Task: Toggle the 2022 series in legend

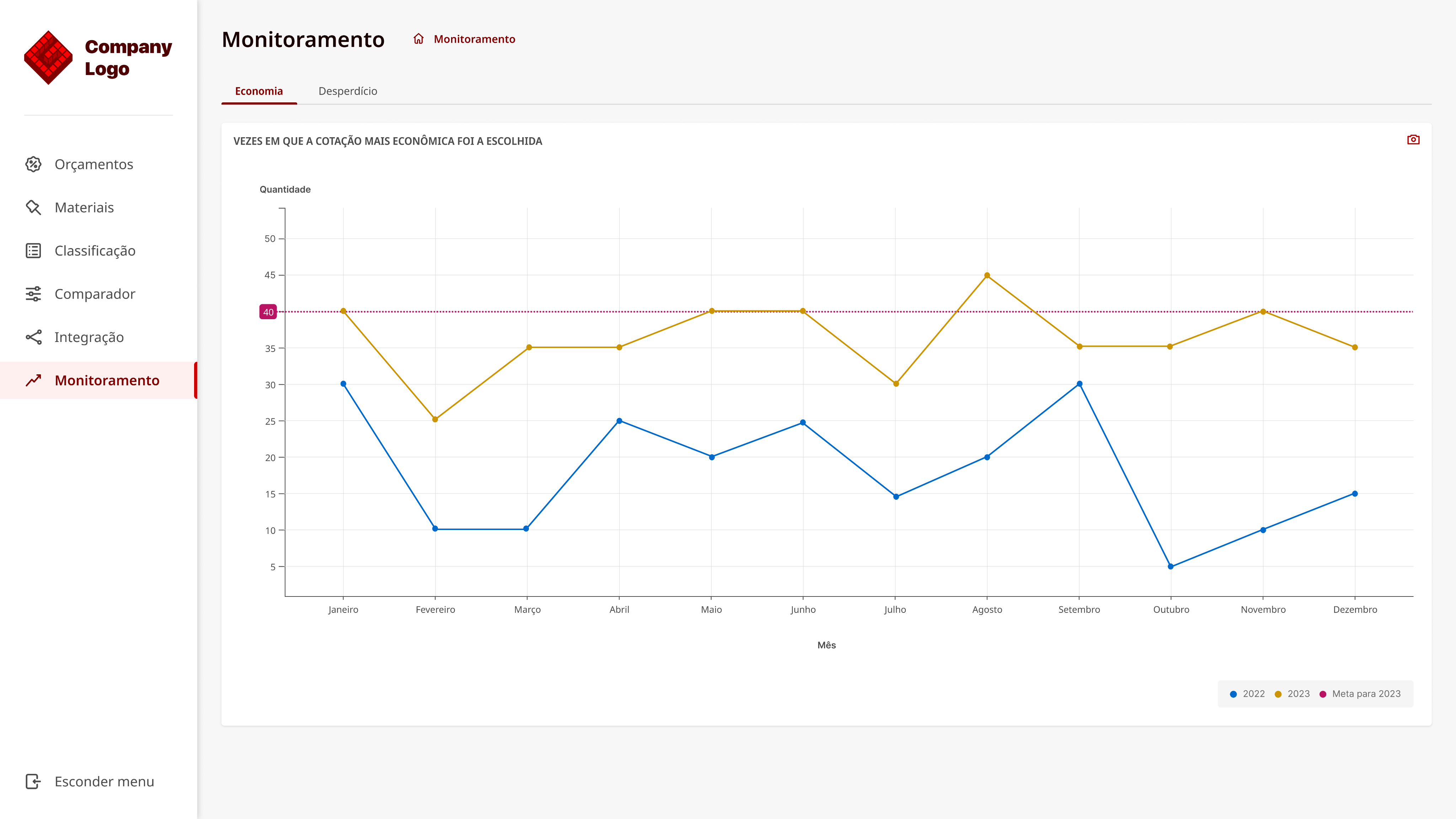Action: [x=1247, y=694]
